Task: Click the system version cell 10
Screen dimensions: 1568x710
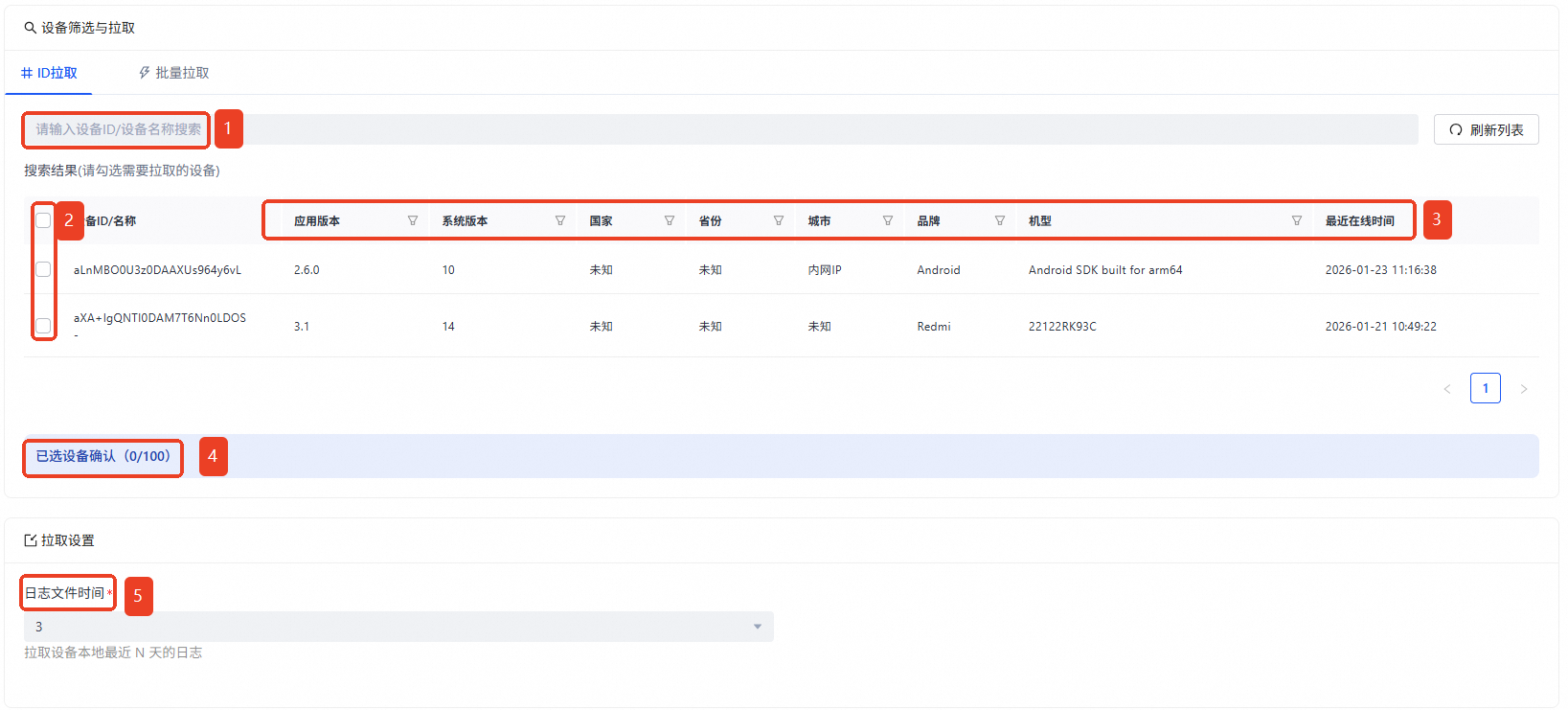Action: tap(448, 270)
